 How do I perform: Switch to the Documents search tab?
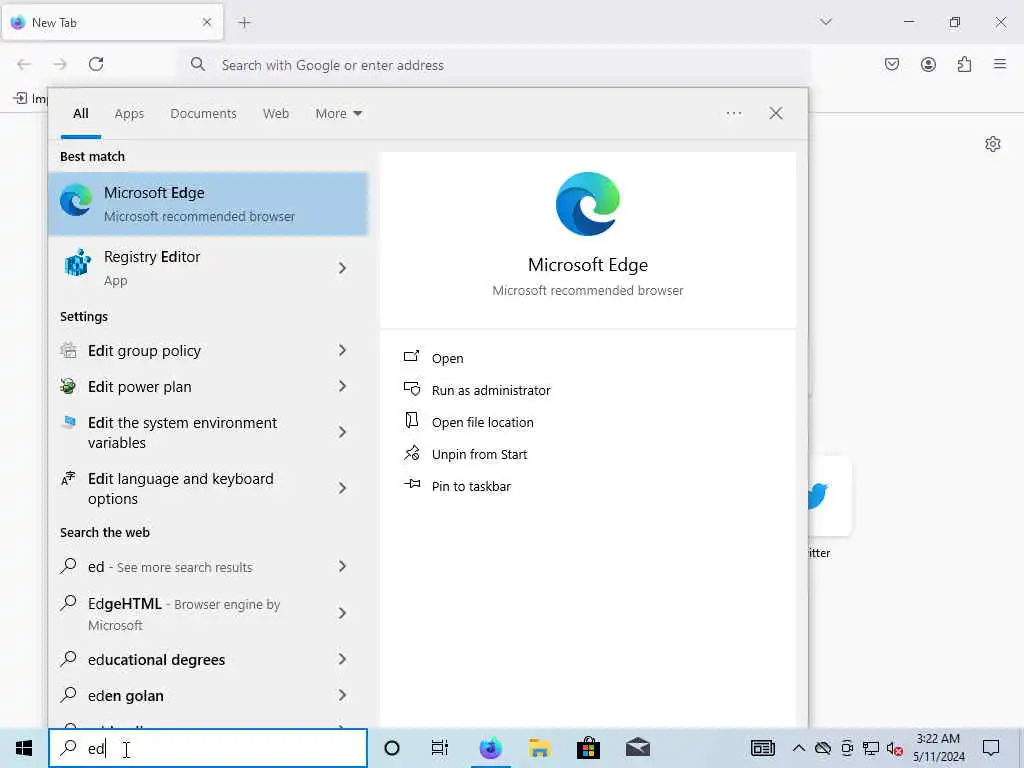(203, 114)
